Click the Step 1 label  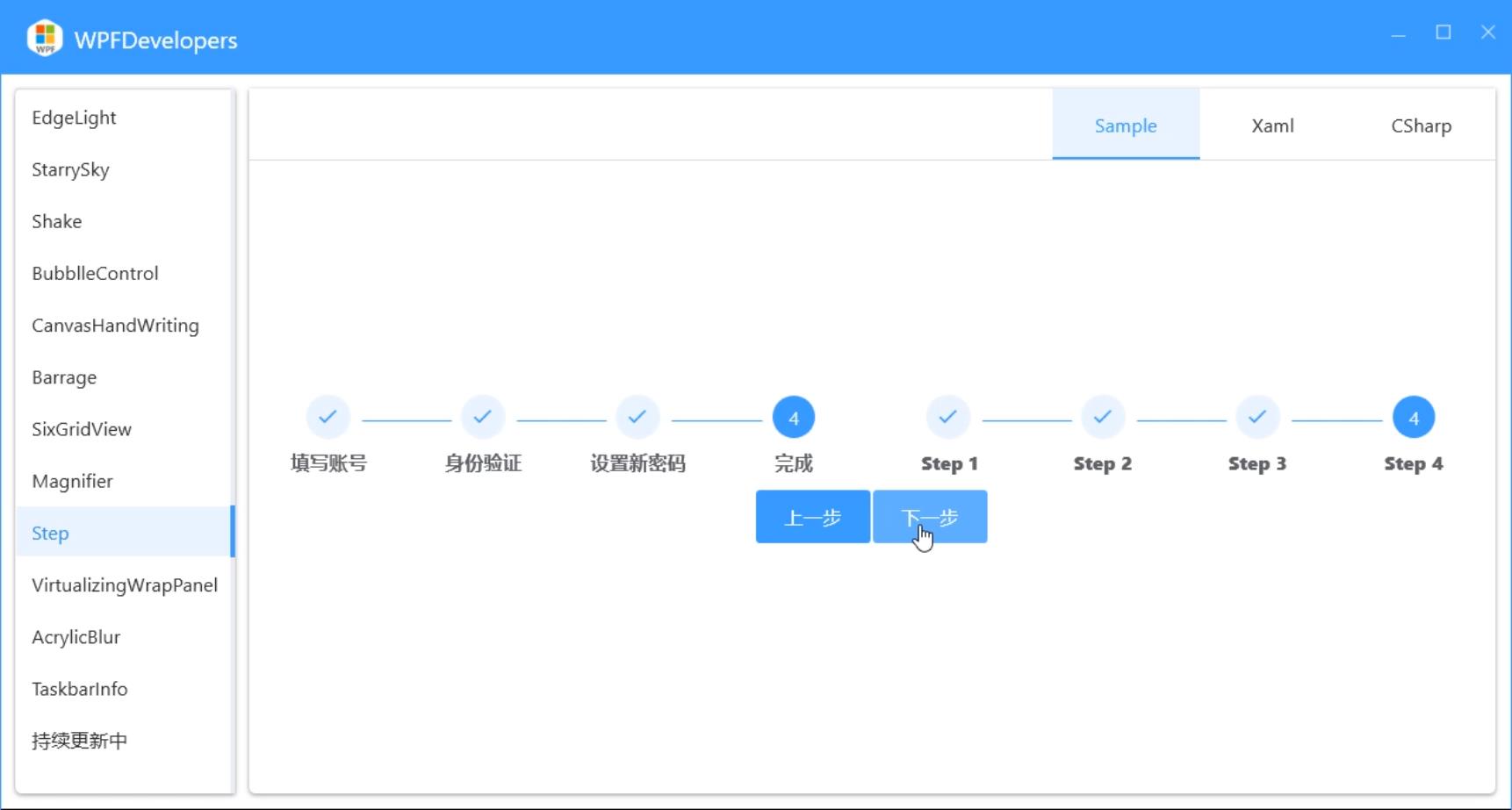(949, 464)
